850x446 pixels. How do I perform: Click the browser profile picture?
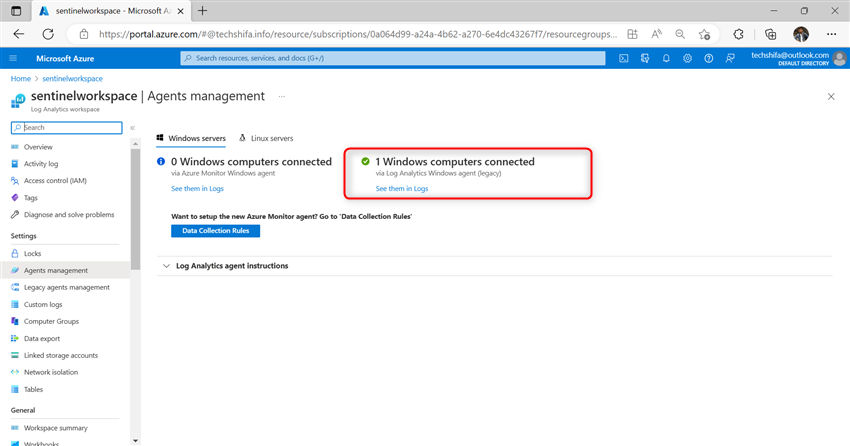coord(801,34)
